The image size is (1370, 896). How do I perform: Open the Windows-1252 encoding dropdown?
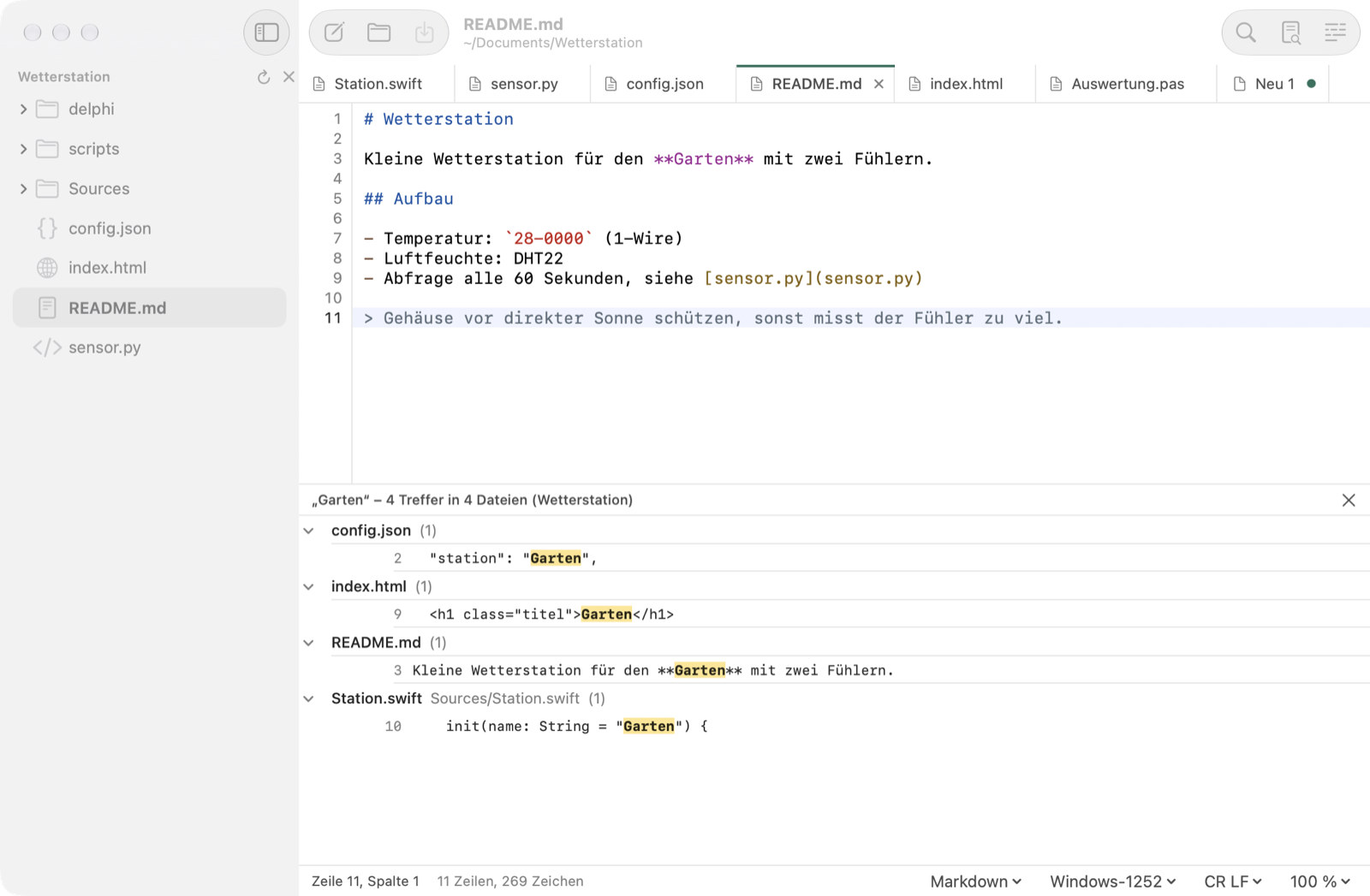1113,881
